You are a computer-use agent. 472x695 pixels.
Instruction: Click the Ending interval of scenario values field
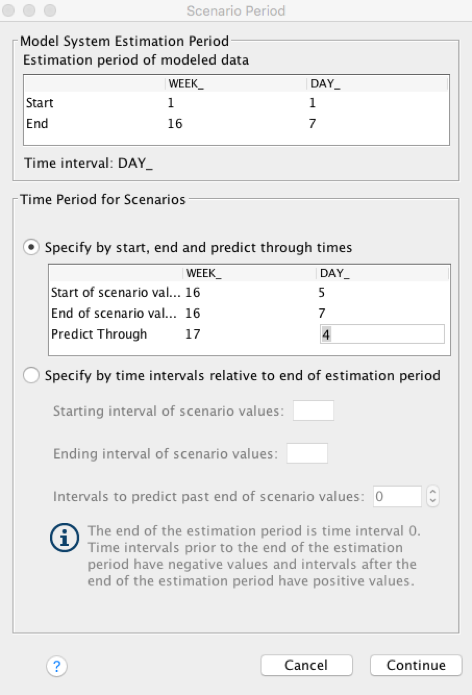(x=307, y=453)
